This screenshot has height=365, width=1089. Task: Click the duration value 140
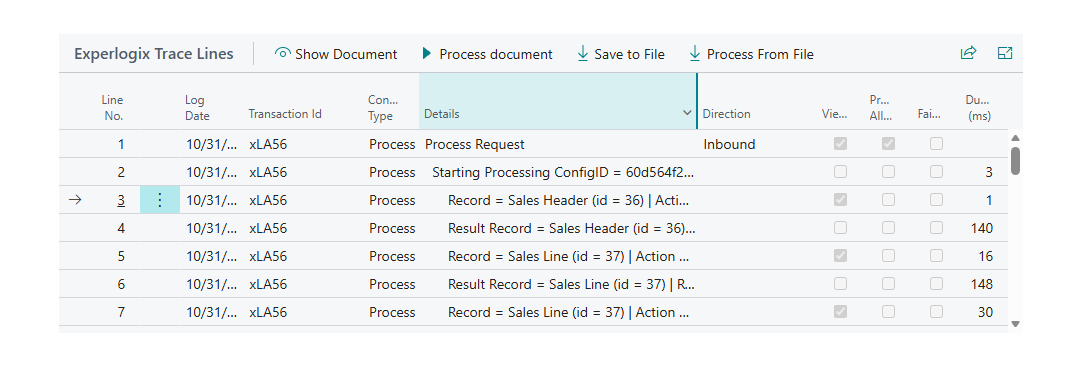[982, 228]
